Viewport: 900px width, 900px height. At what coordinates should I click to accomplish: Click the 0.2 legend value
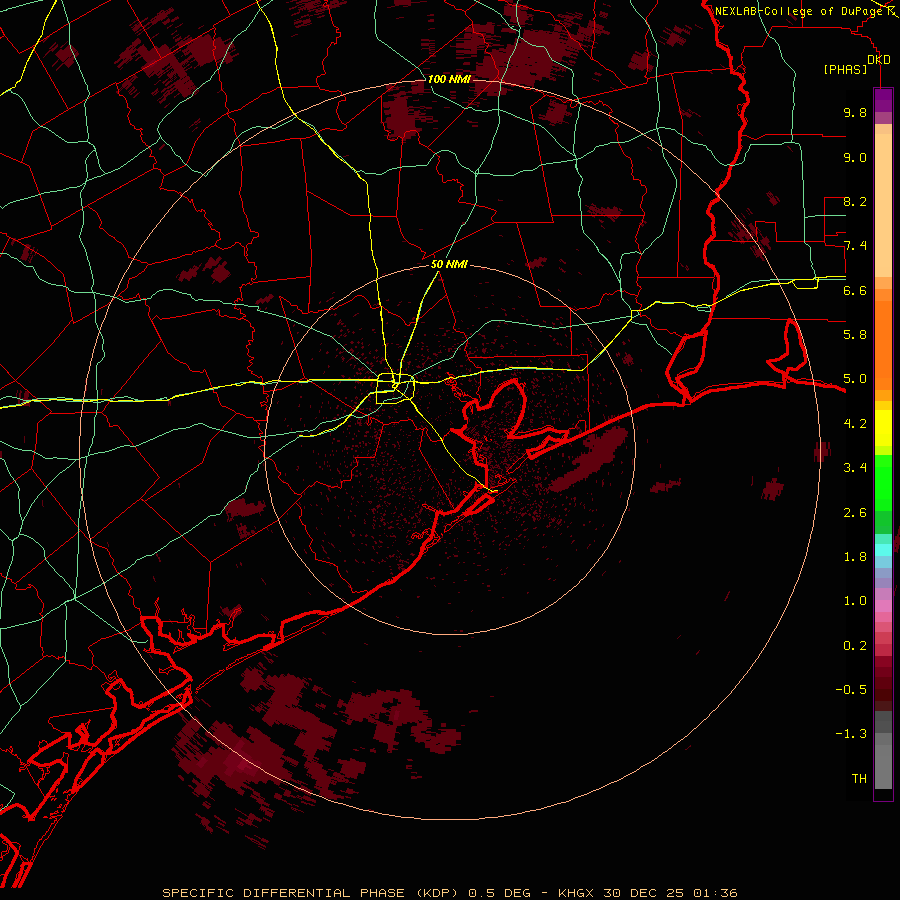[x=855, y=646]
